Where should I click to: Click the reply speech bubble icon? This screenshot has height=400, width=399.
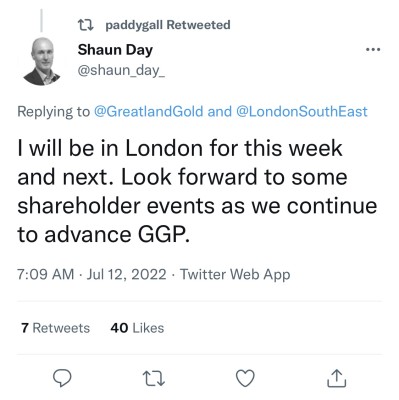point(62,378)
